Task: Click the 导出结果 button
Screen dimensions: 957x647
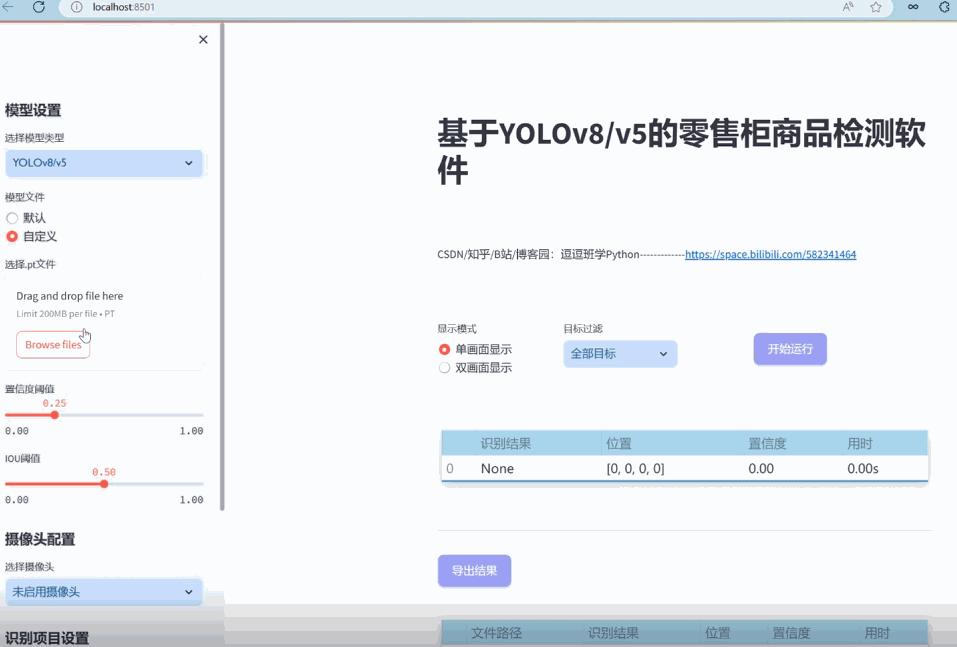Action: point(474,570)
